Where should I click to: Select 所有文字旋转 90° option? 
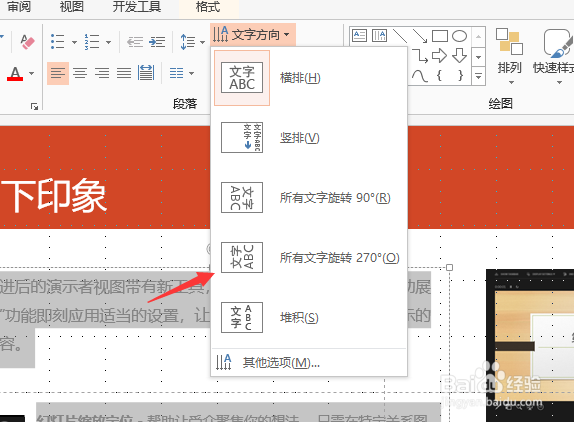point(309,198)
